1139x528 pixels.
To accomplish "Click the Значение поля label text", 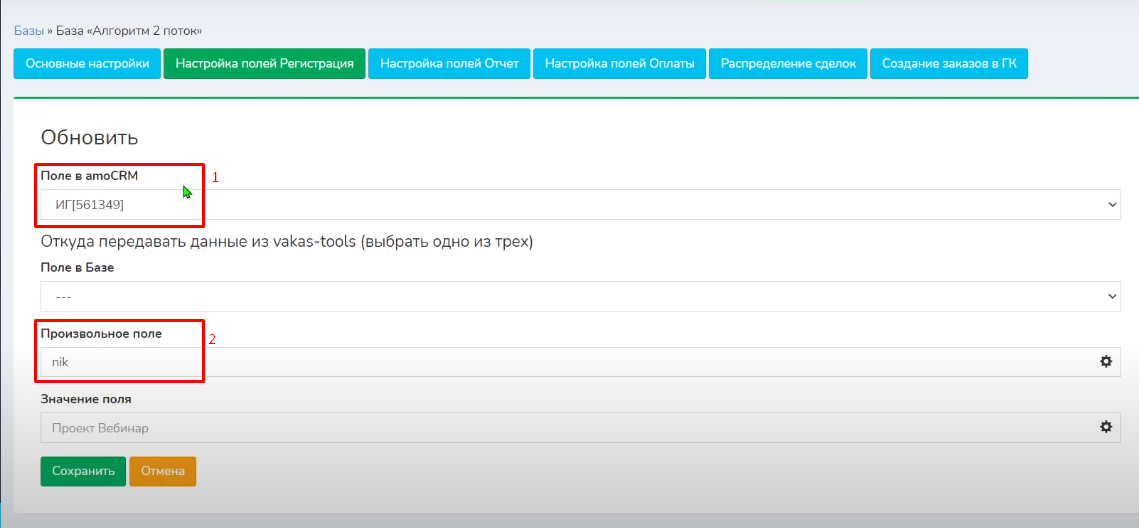I will point(86,399).
